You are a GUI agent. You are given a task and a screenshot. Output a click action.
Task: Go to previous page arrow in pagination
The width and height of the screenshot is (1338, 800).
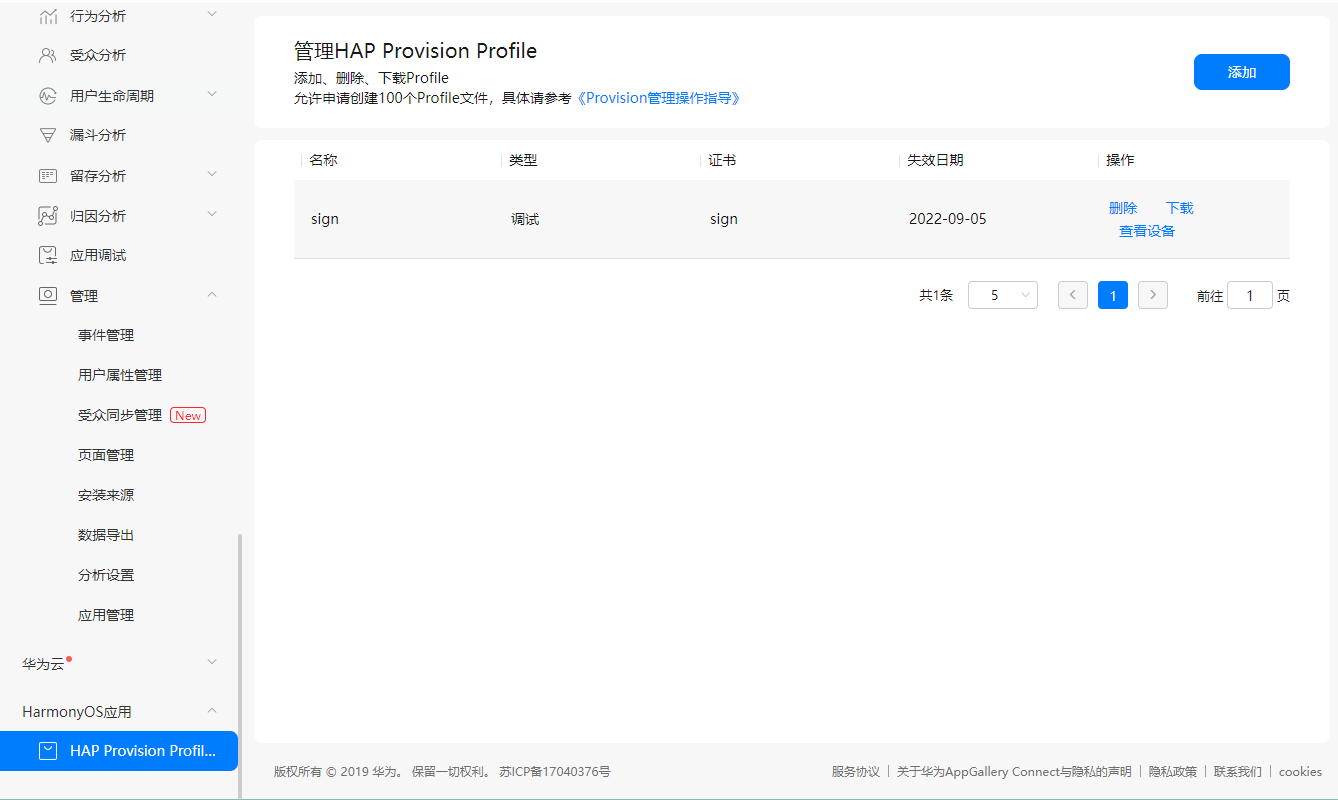1073,295
